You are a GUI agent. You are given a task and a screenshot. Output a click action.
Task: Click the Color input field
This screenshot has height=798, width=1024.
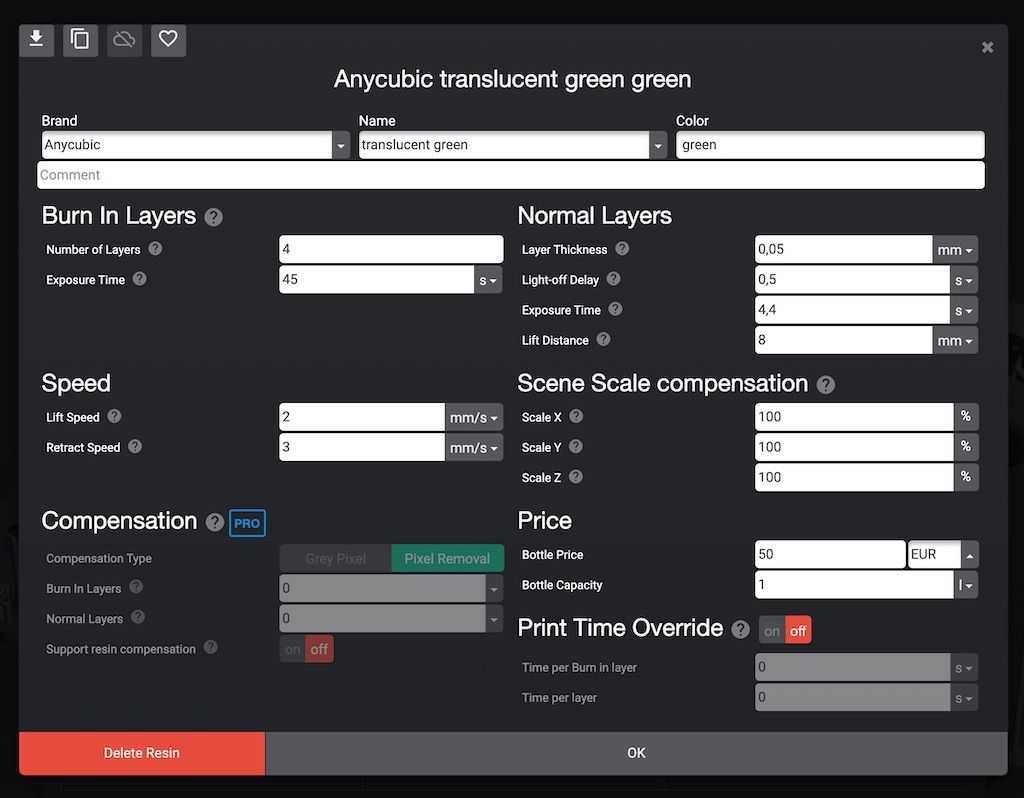tap(830, 145)
